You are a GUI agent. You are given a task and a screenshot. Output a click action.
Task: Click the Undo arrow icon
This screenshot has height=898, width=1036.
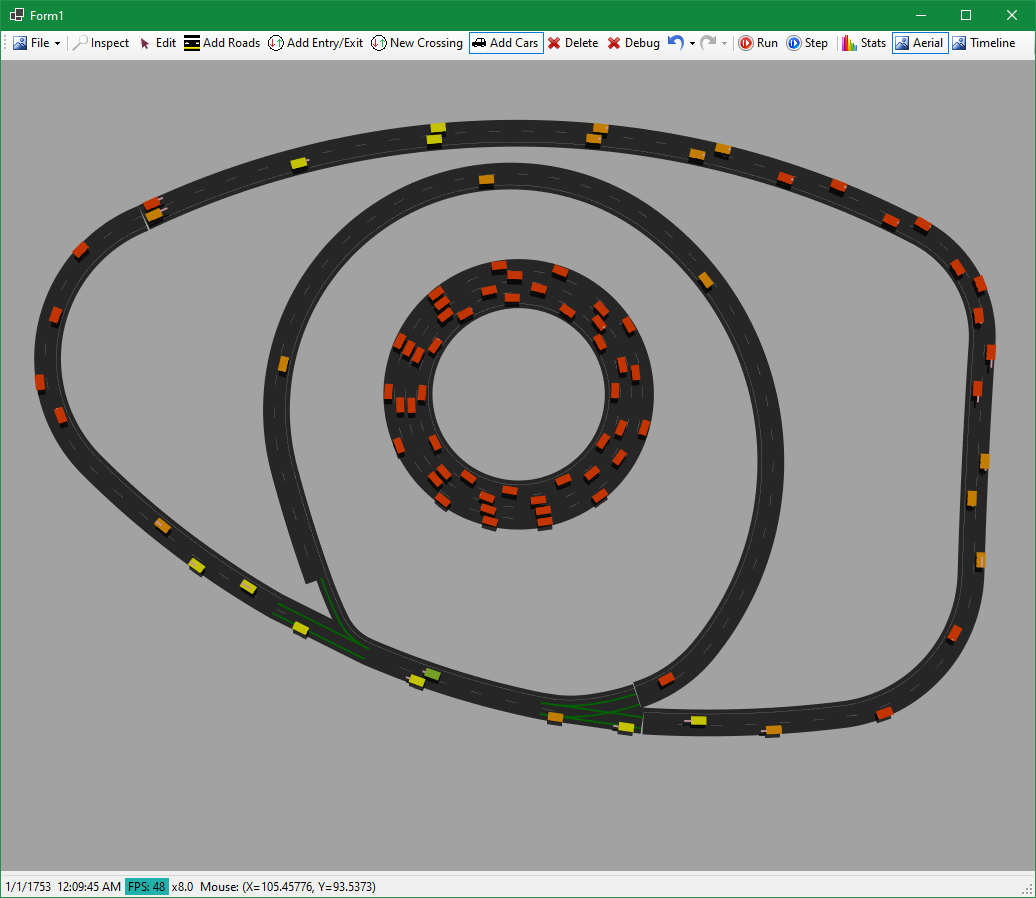click(675, 43)
